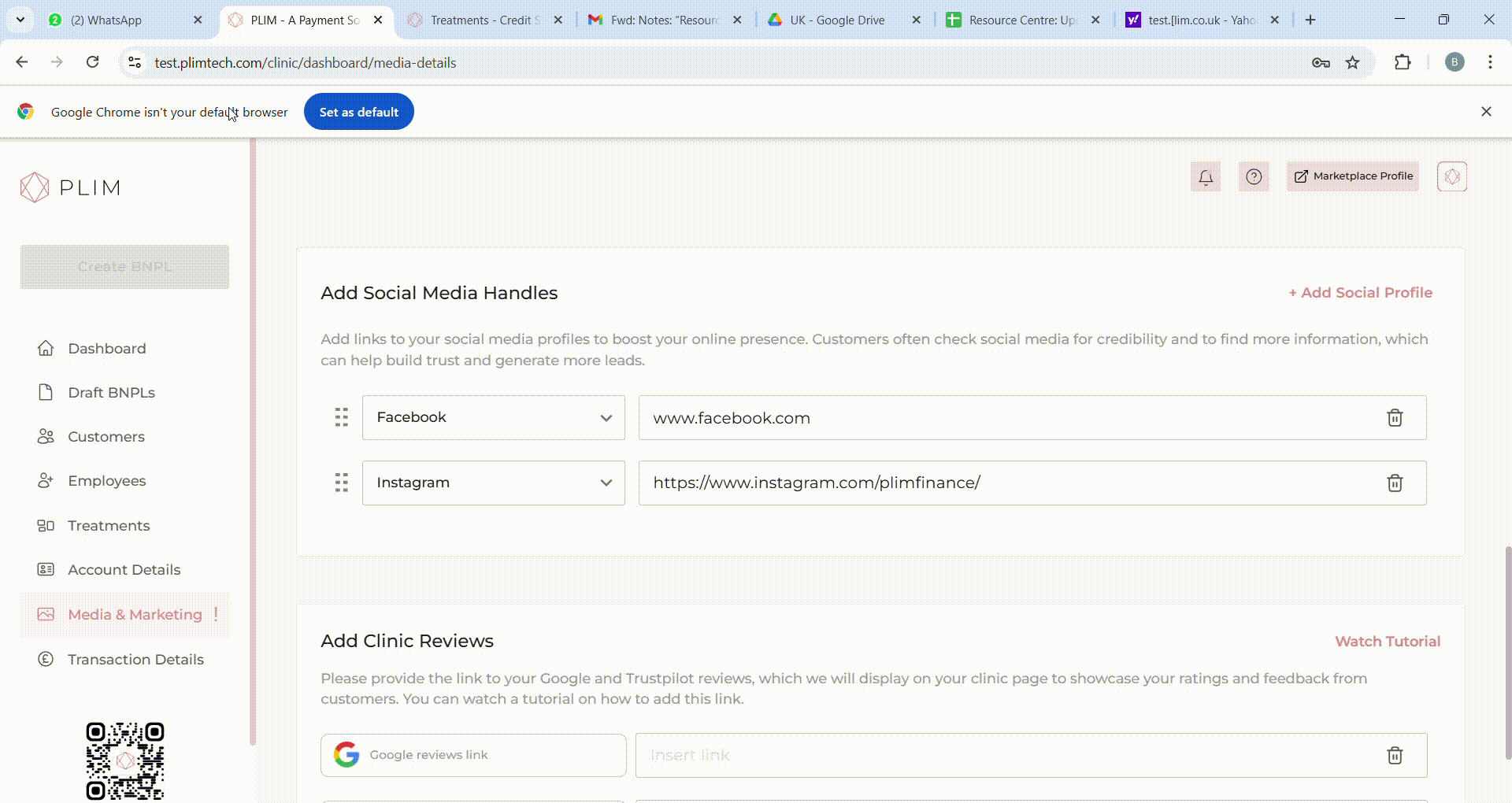Click the Media & Marketing image icon
This screenshot has width=1512, height=803.
pos(46,614)
